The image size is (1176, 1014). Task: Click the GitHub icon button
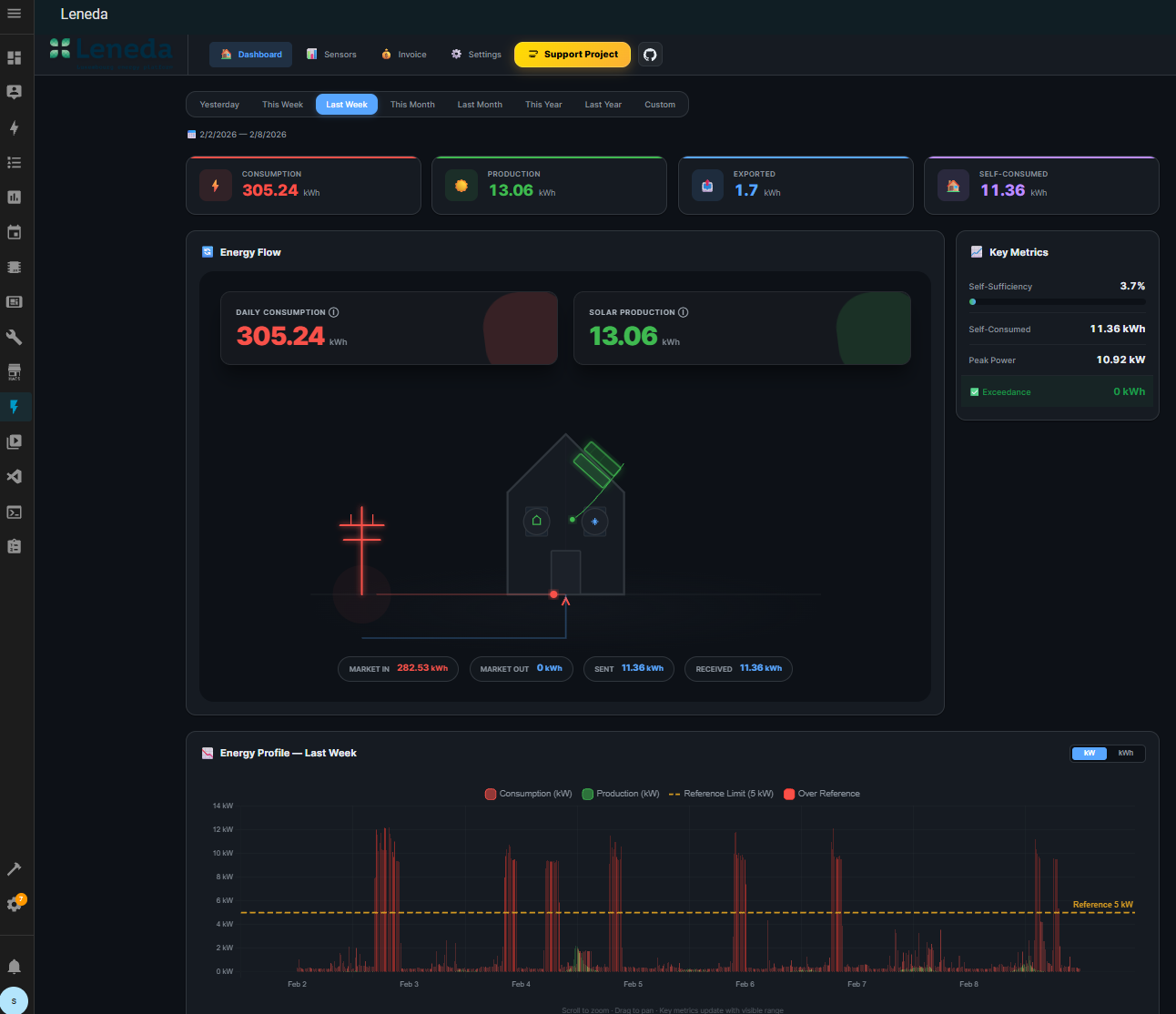coord(650,55)
